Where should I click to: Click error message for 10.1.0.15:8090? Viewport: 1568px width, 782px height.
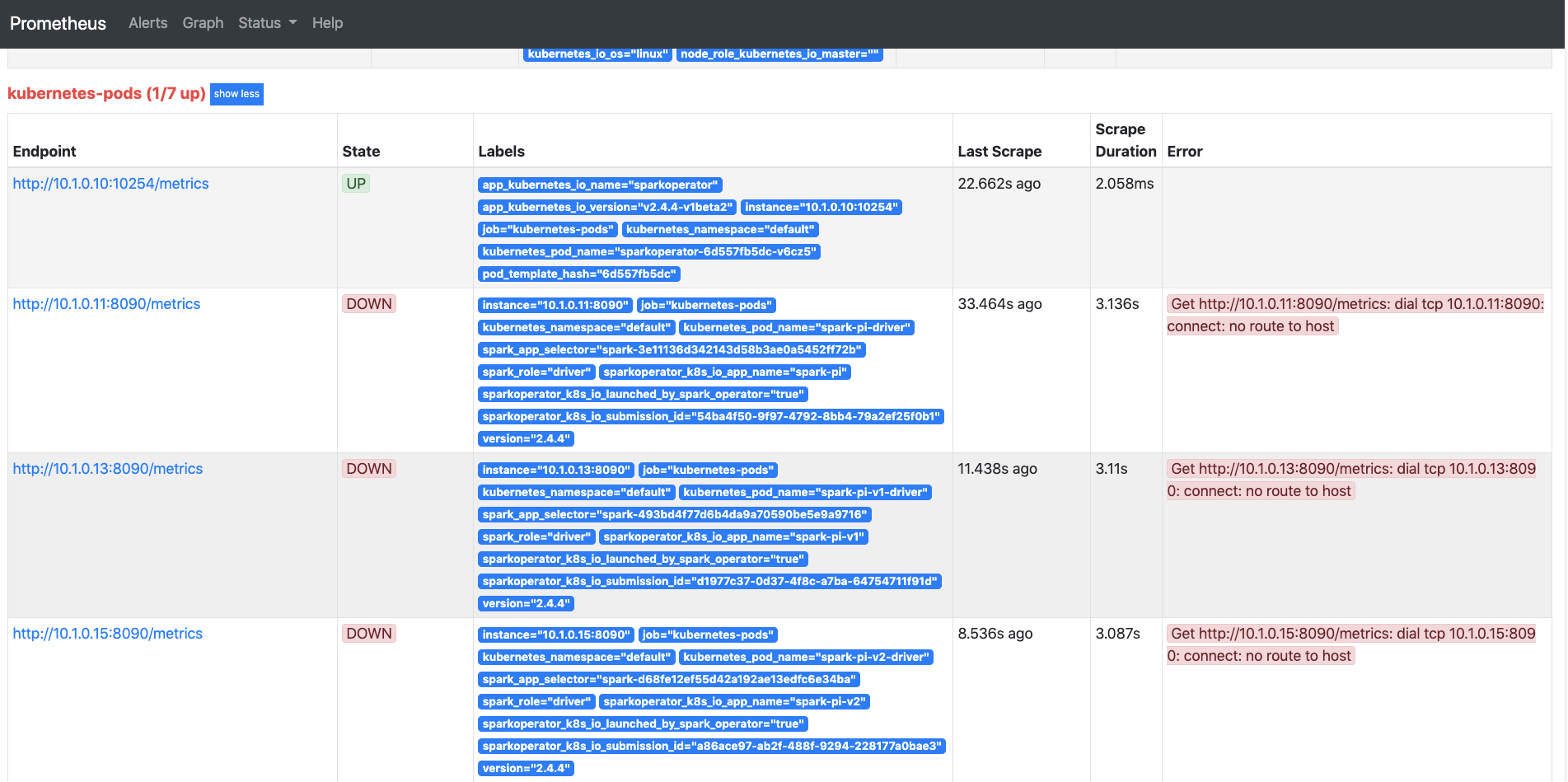click(1351, 644)
